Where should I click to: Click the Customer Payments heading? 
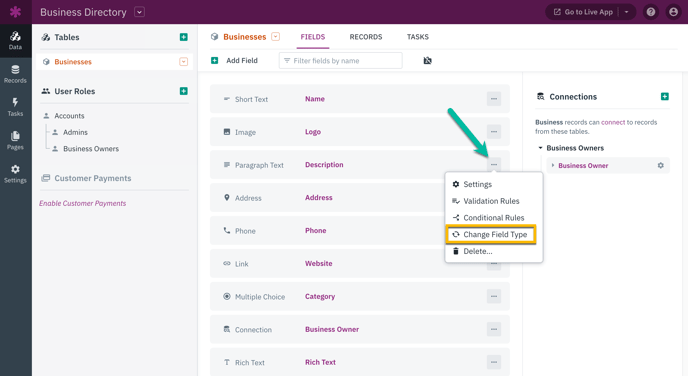pyautogui.click(x=93, y=178)
